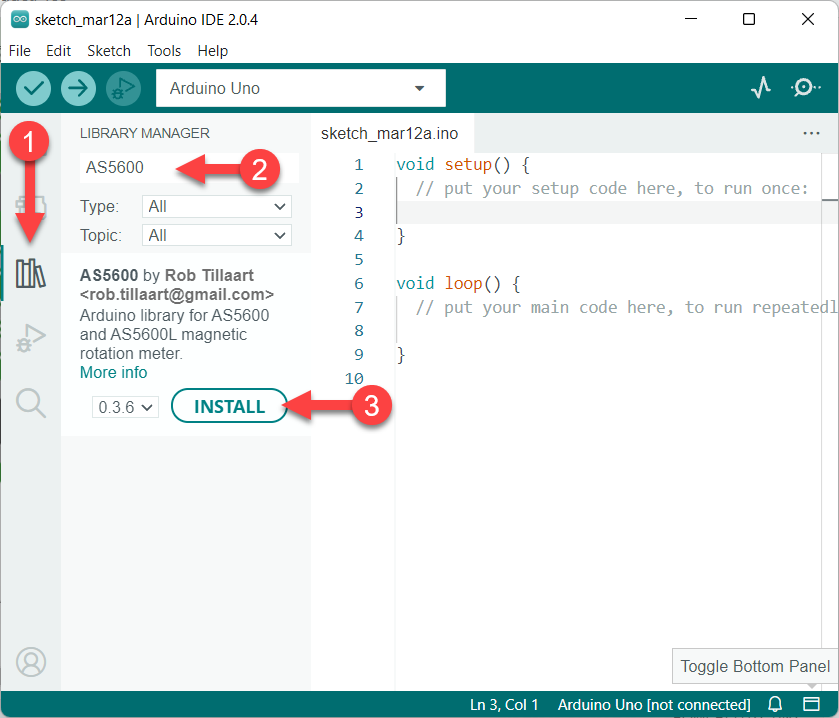Open the Edit menu
The image size is (839, 718).
[58, 51]
